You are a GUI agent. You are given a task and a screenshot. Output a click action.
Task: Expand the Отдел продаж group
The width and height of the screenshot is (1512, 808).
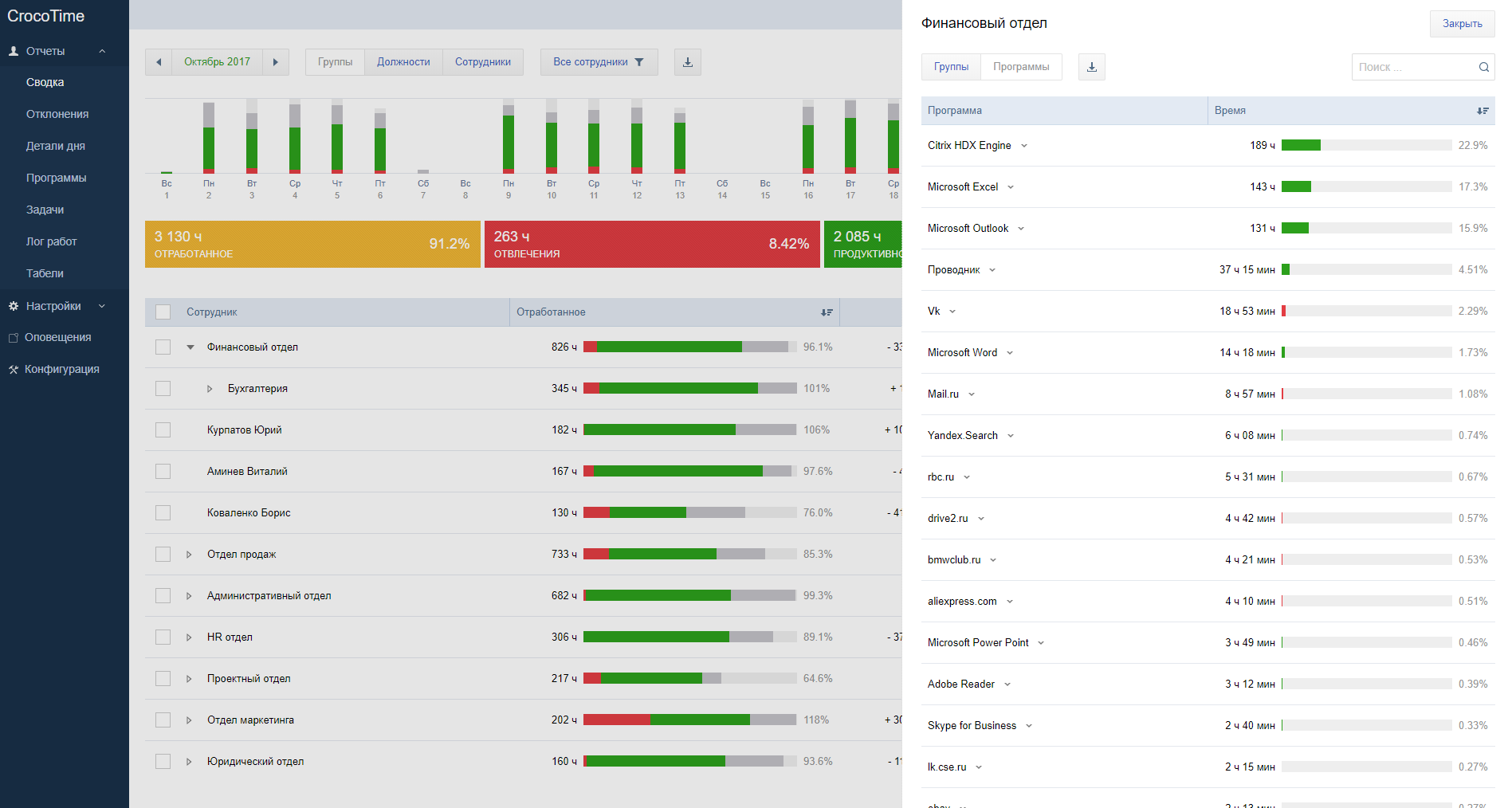click(189, 555)
